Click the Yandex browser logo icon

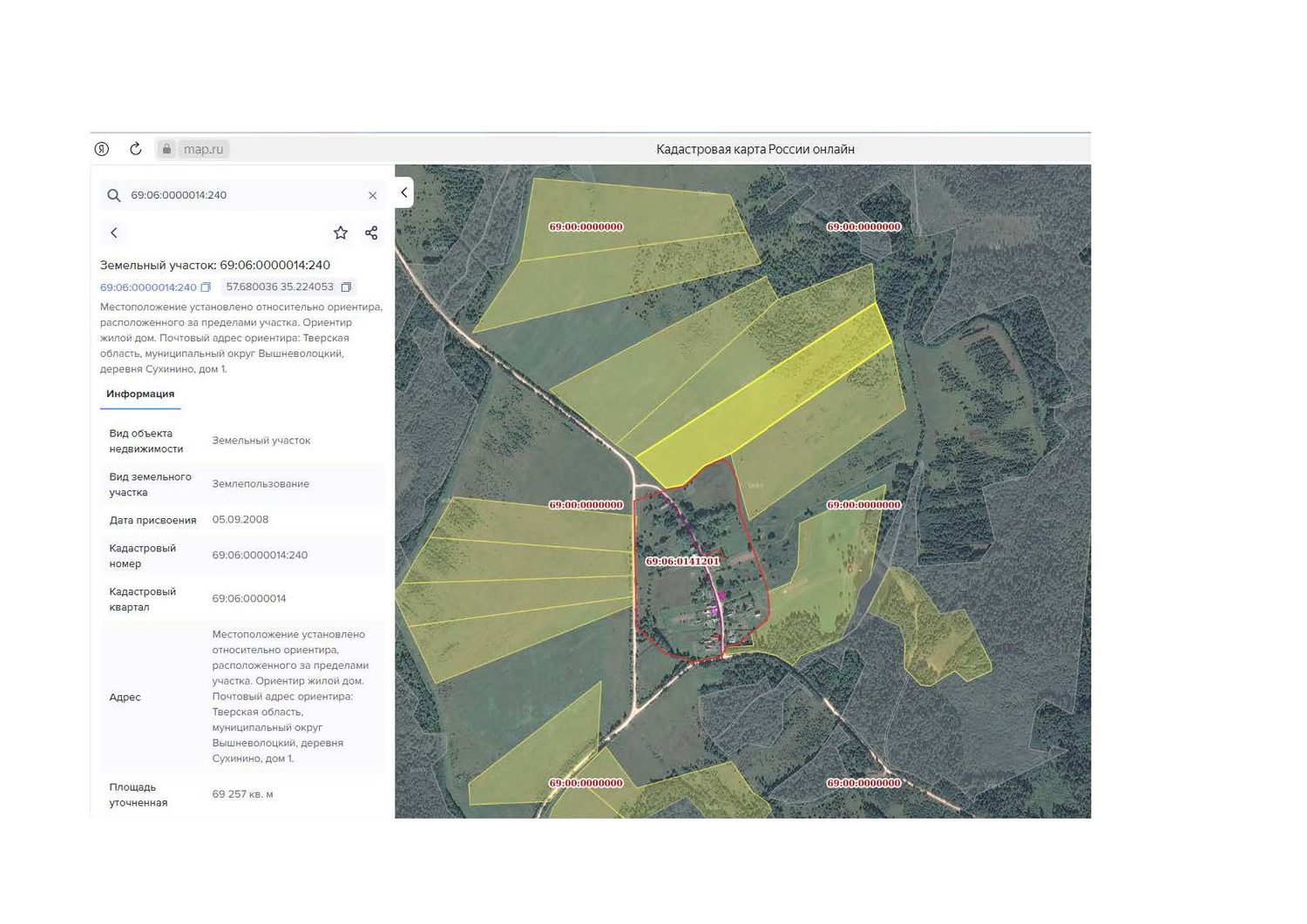coord(102,149)
